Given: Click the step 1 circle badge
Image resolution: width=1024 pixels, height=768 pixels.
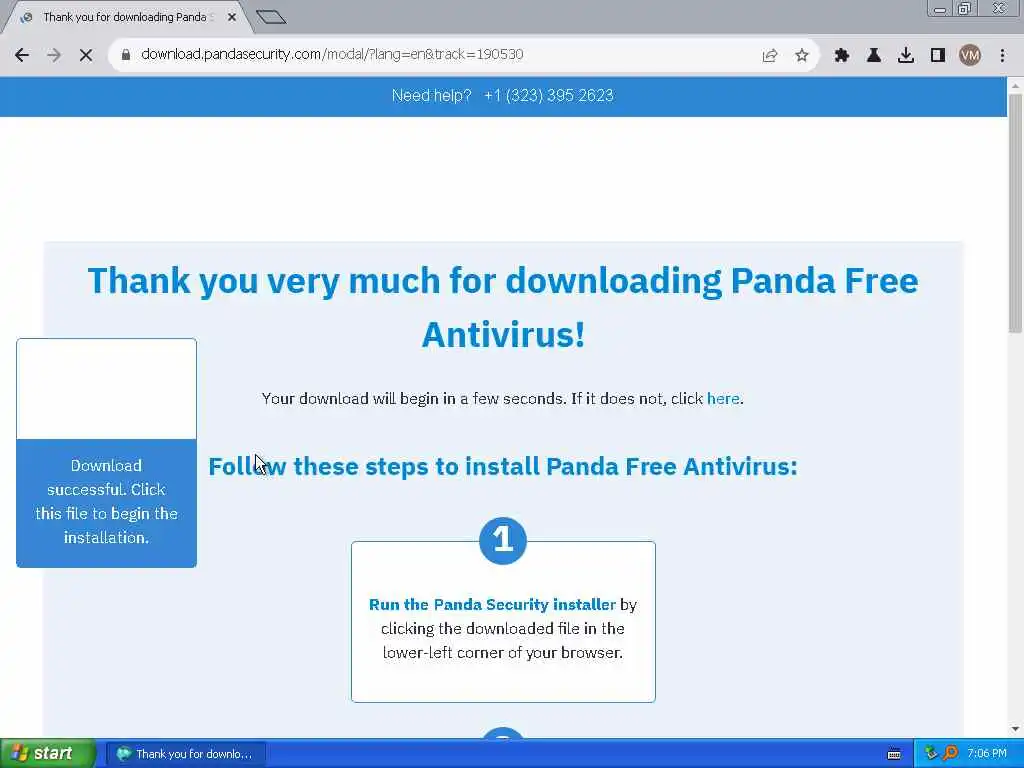Looking at the screenshot, I should point(503,540).
